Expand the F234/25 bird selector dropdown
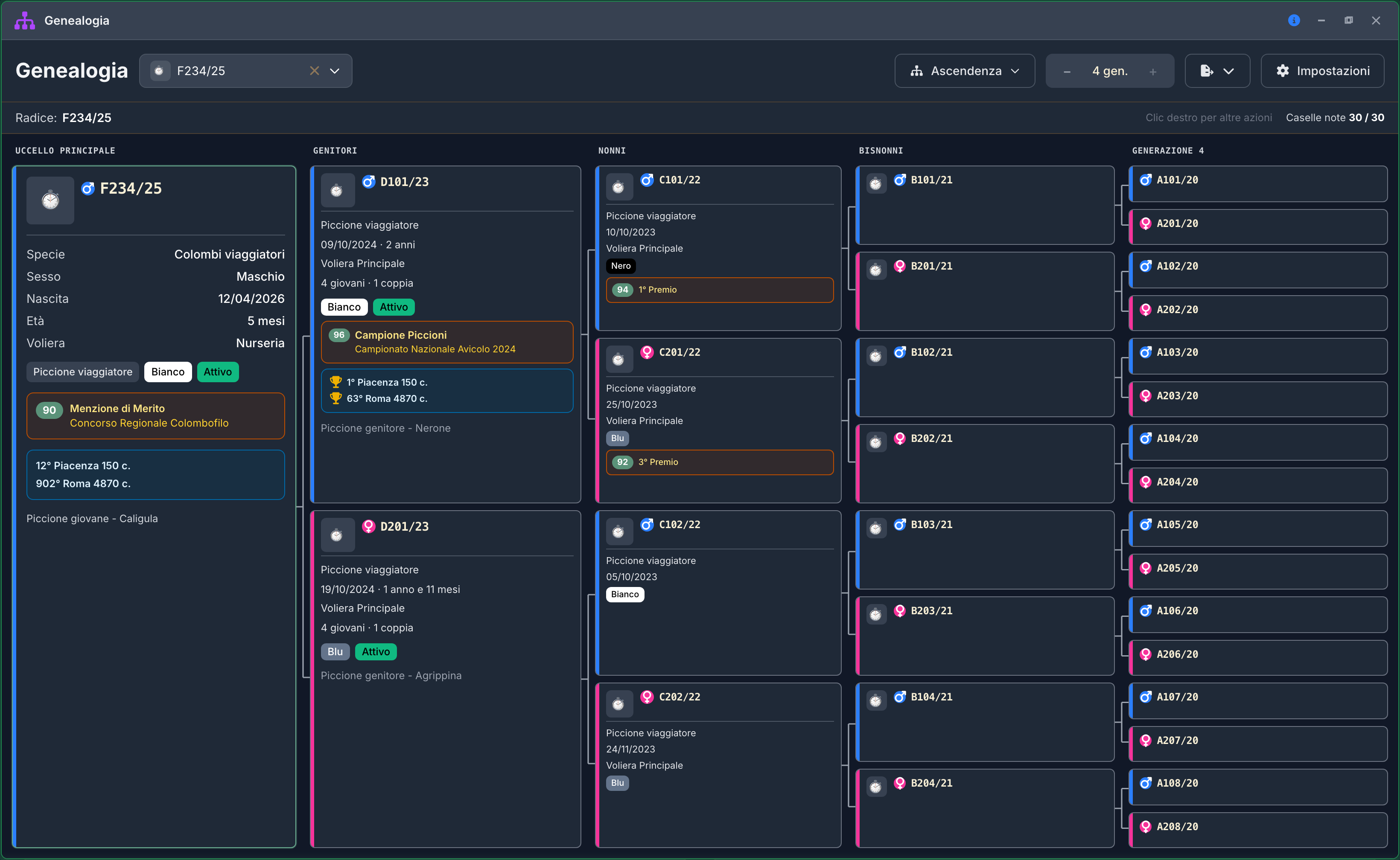 (x=335, y=70)
